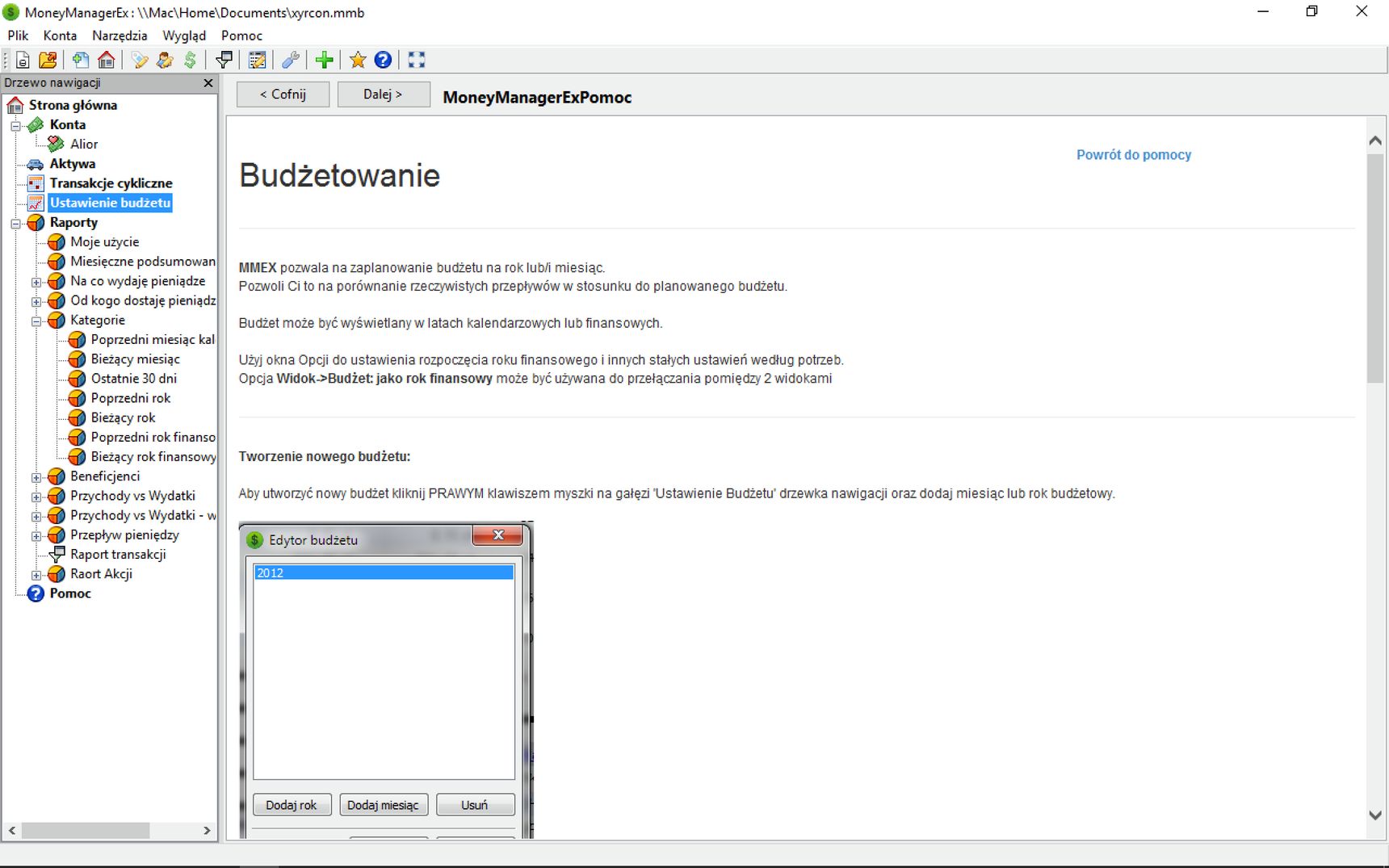Image resolution: width=1389 pixels, height=868 pixels.
Task: Expand the Raort Akcji node
Action: [x=36, y=575]
